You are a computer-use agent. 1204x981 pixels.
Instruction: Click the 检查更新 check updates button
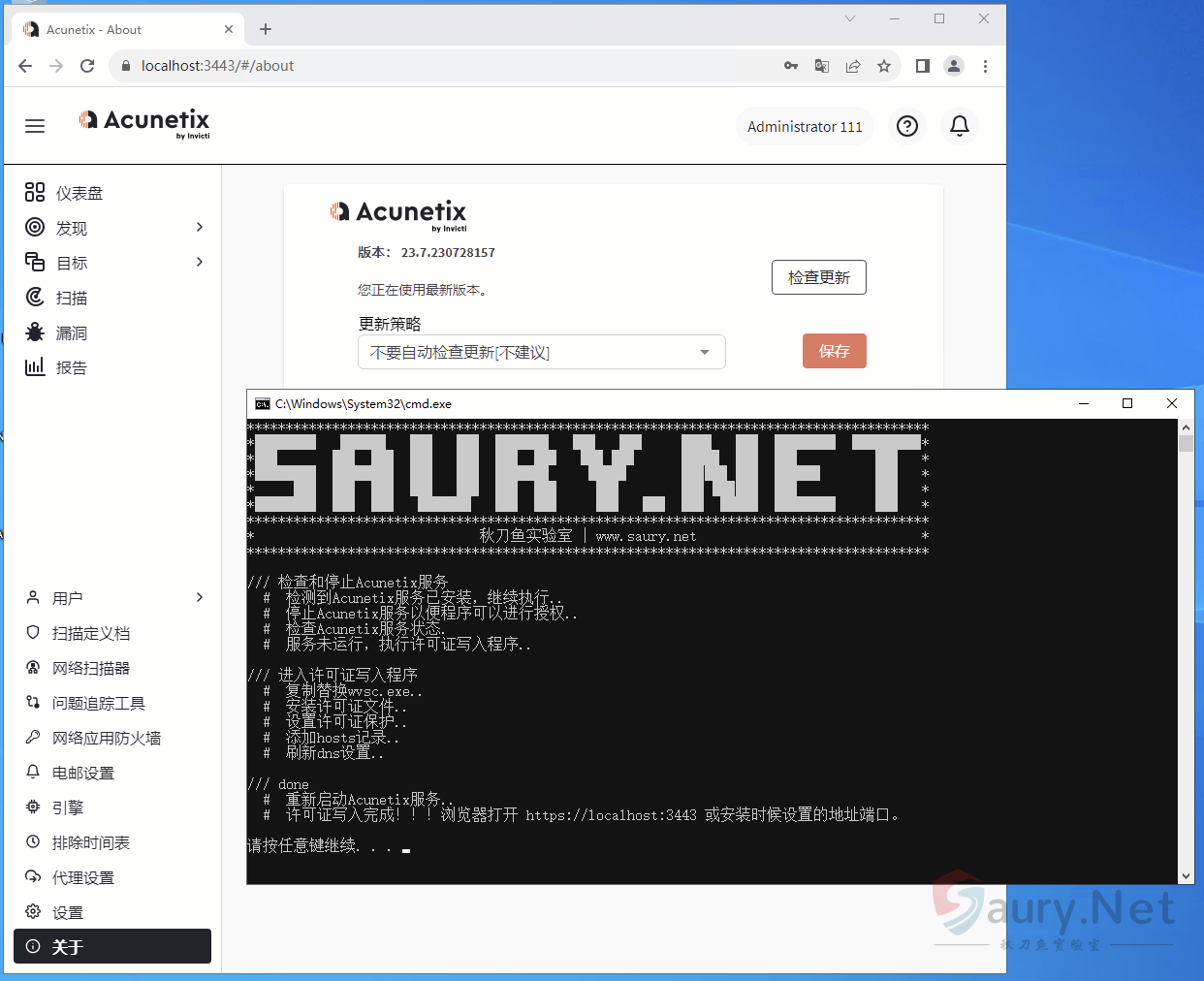tap(818, 277)
